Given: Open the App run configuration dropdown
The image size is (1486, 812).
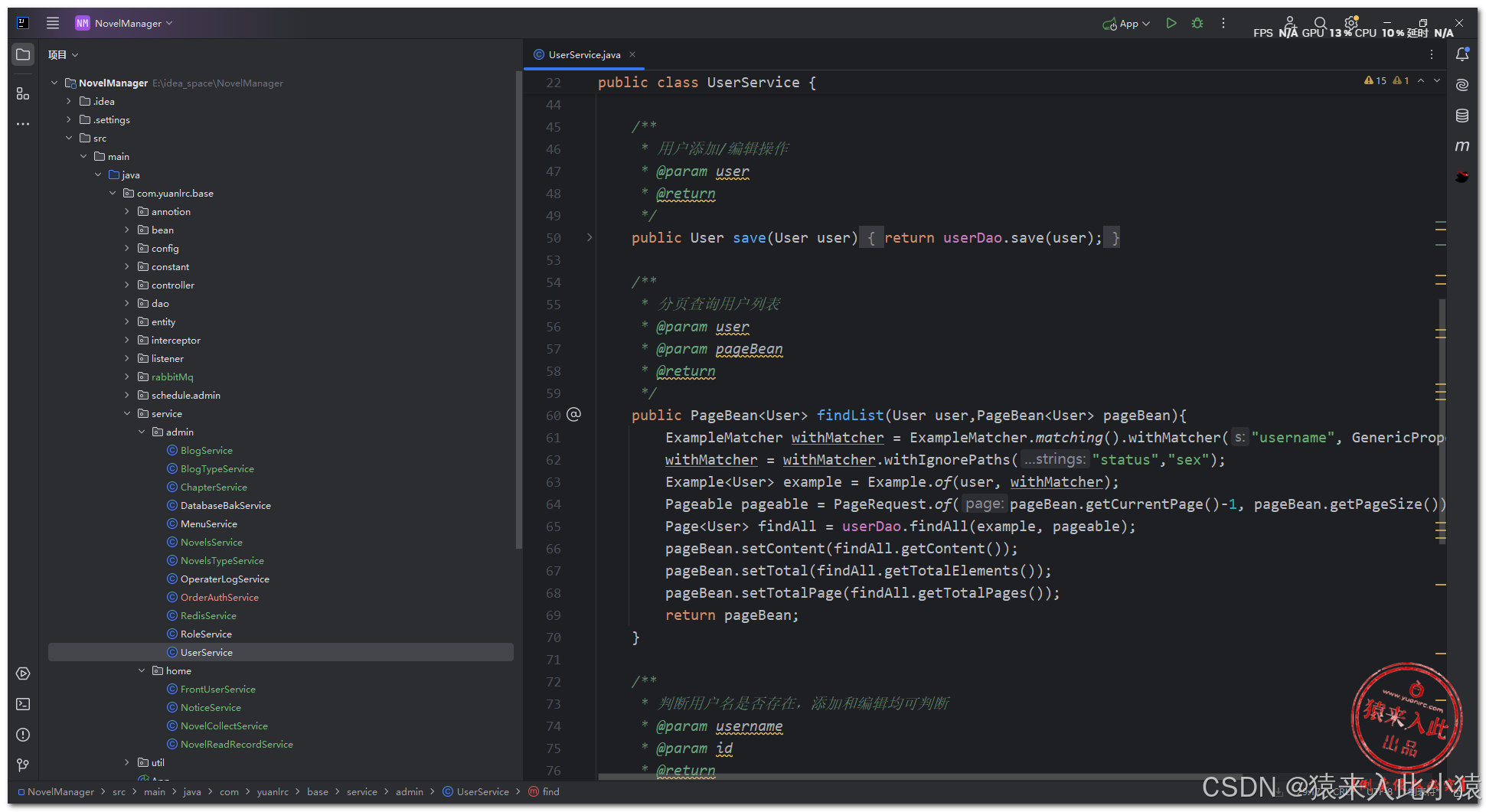Looking at the screenshot, I should click(1126, 24).
